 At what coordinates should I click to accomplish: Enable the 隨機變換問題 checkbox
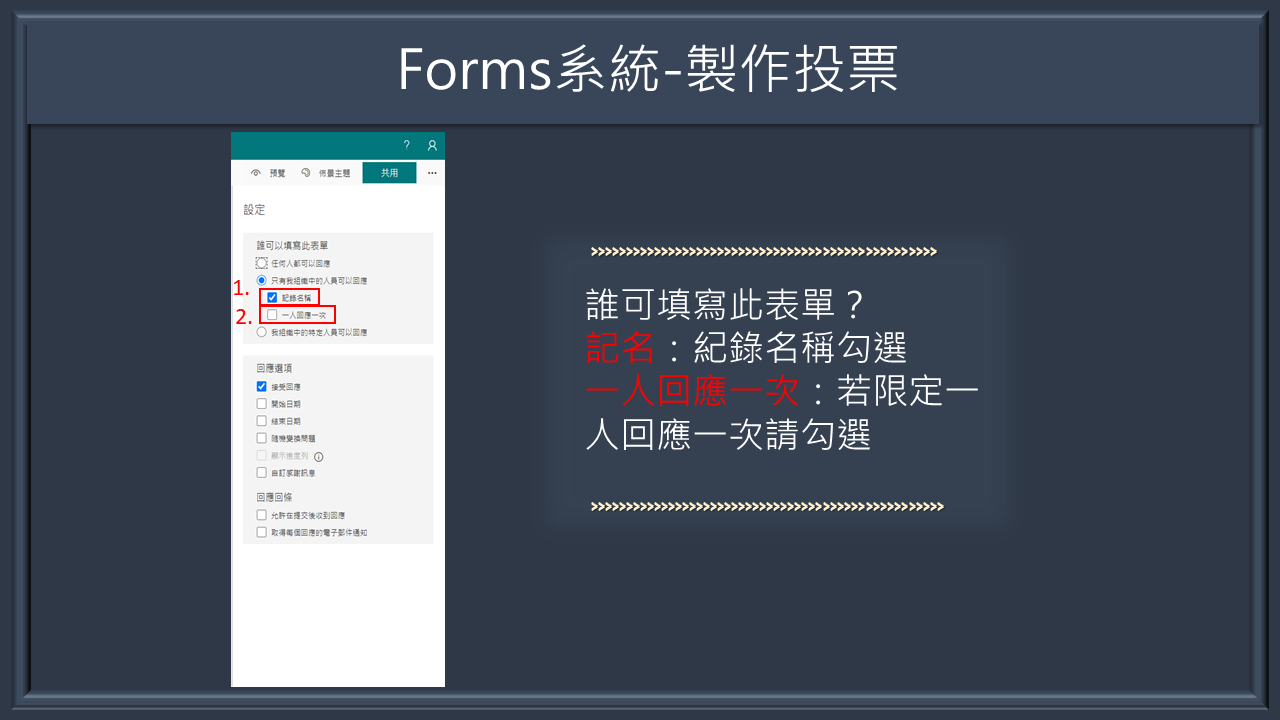pos(262,438)
